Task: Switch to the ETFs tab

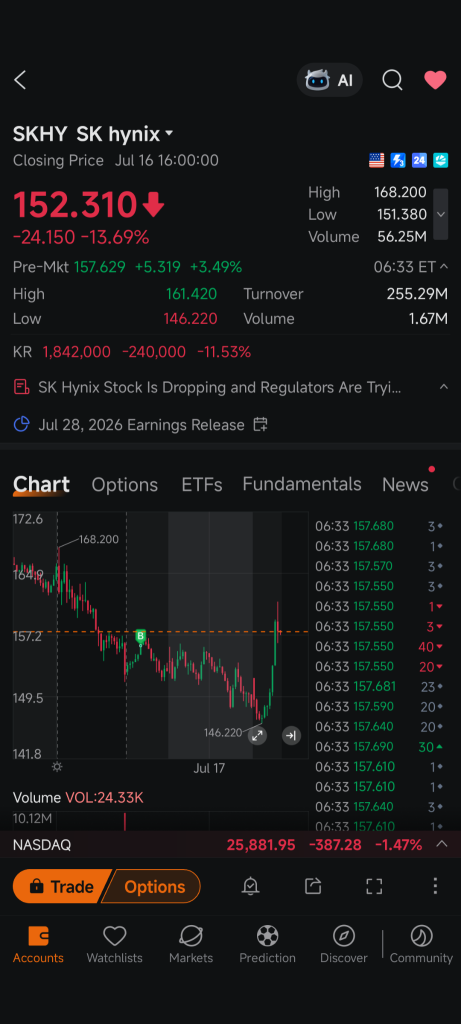Action: (x=202, y=485)
